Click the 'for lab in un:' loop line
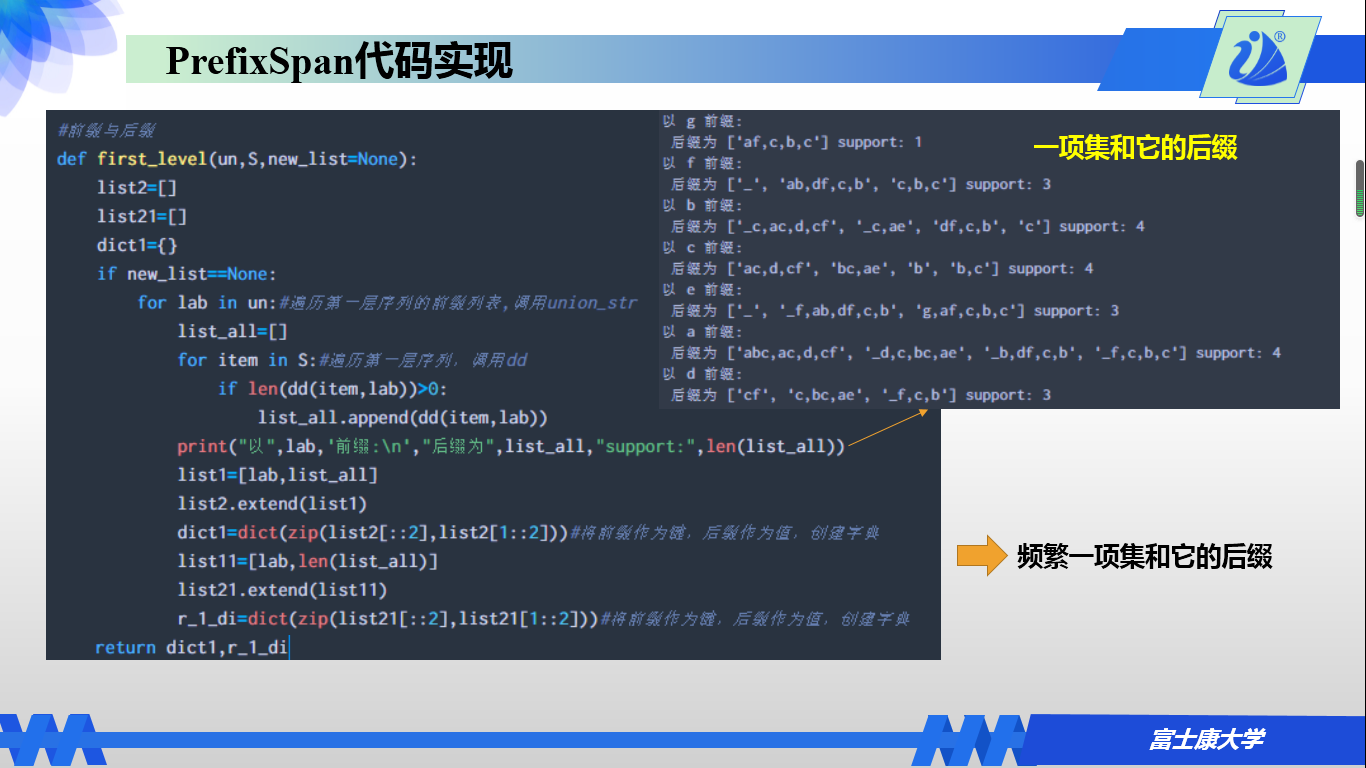Screen dimensions: 1366x768 tap(387, 302)
